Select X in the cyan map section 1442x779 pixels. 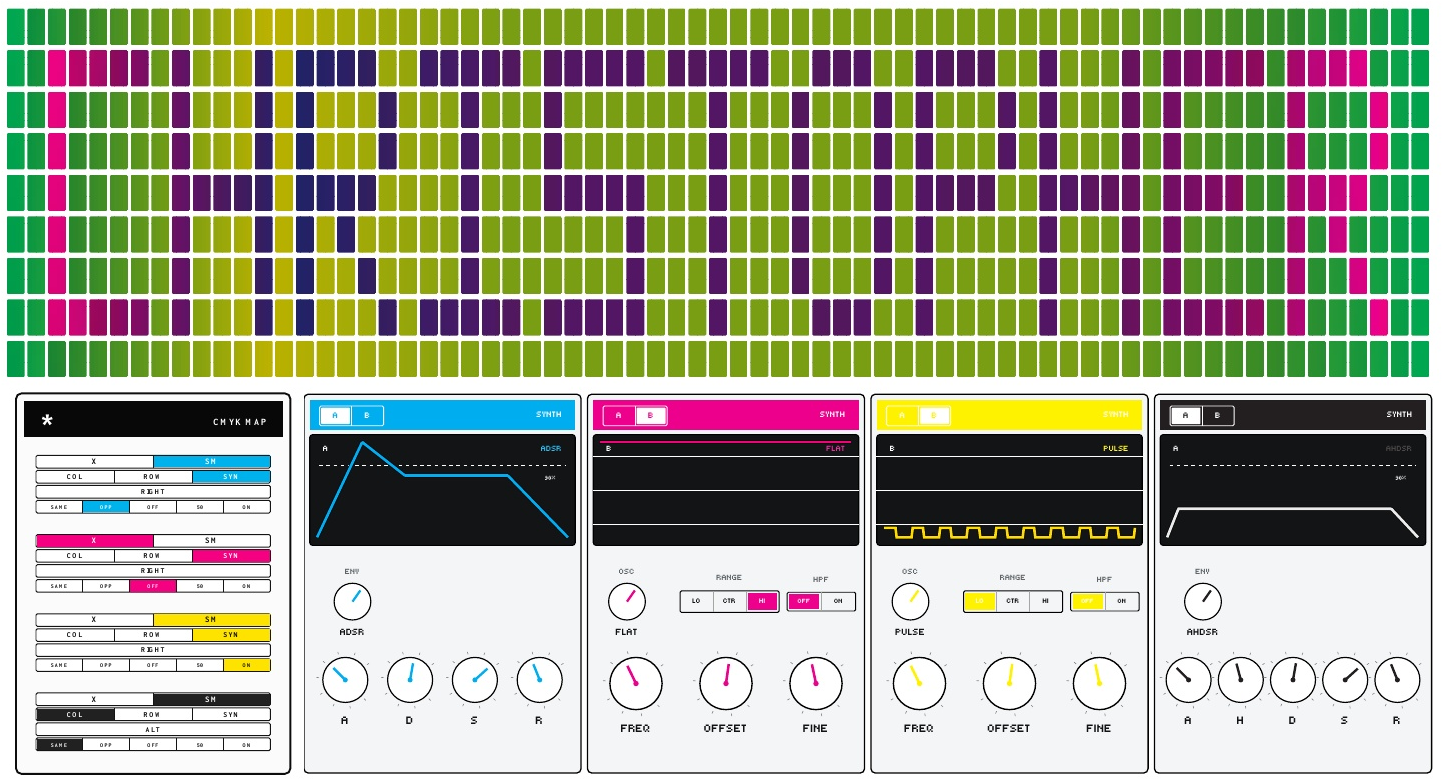pyautogui.click(x=94, y=462)
